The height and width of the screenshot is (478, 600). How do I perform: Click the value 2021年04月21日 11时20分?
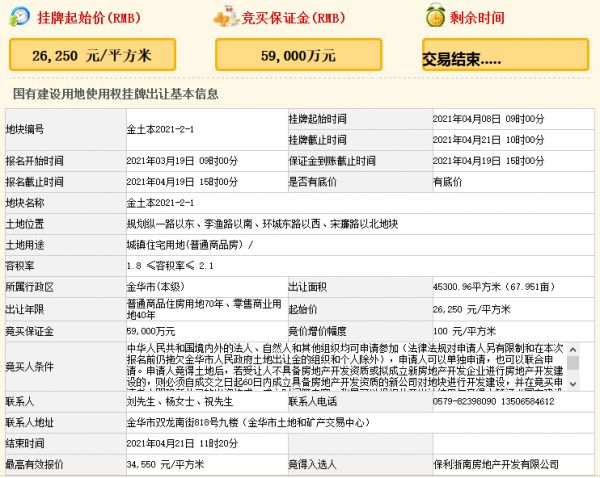coord(182,444)
